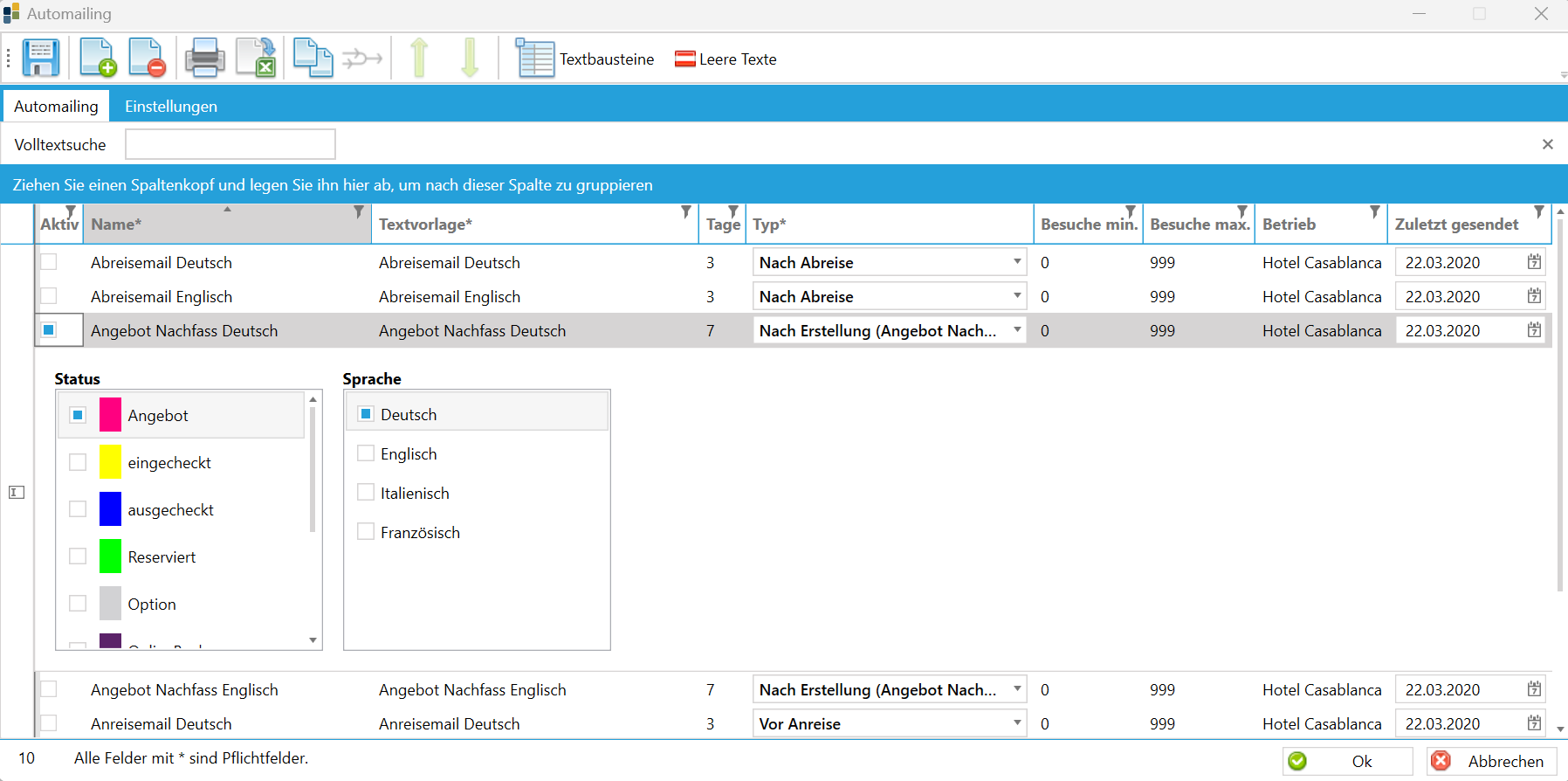Toggle Aktiv for Angebot Nachfass Englisch
The width and height of the screenshot is (1568, 781).
49,689
